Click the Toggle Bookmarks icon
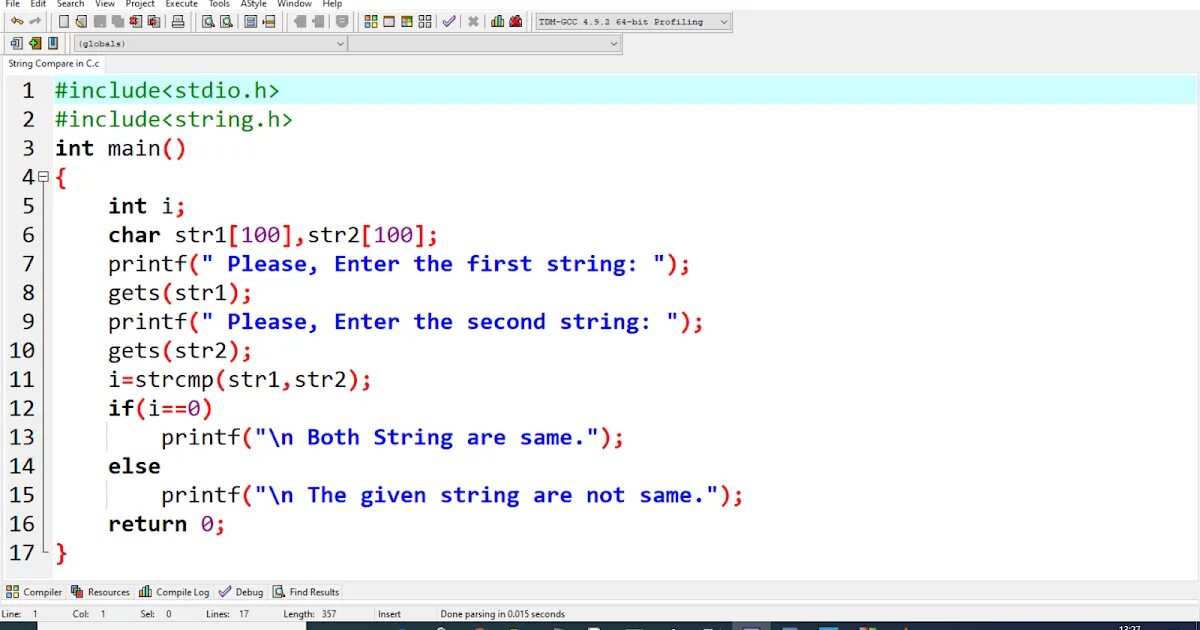The image size is (1200, 630). click(x=35, y=43)
